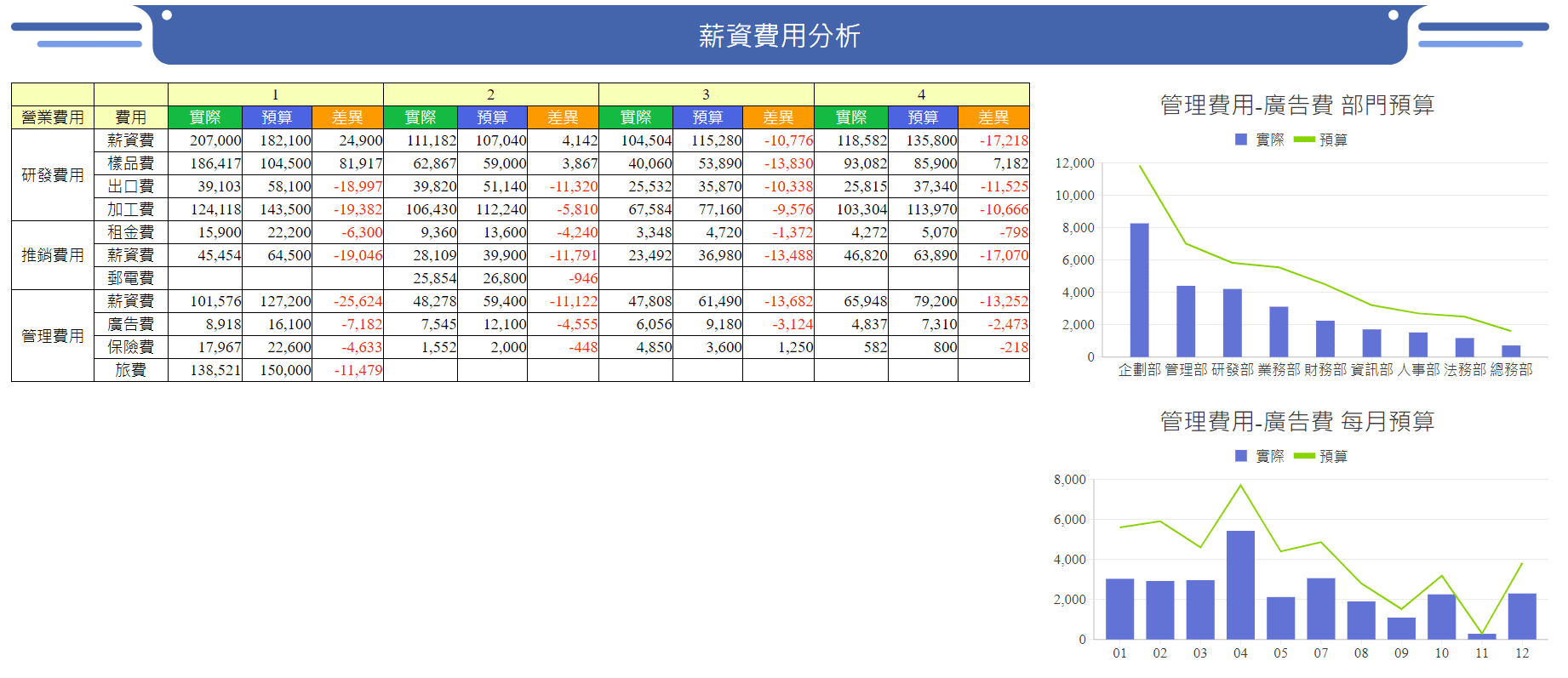
Task: Select the cell showing -11,479
Action: pos(347,370)
